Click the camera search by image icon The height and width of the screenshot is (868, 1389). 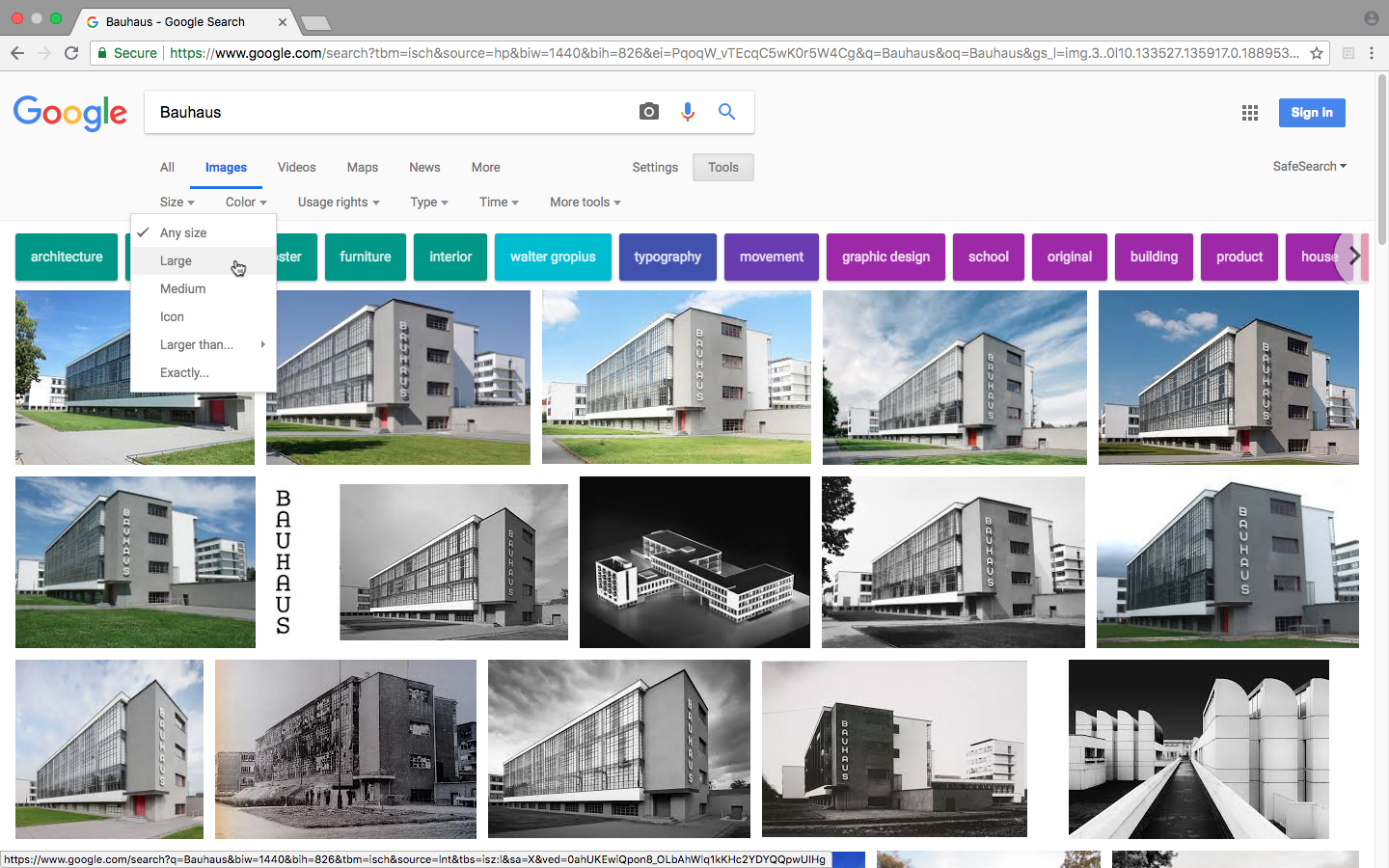click(649, 112)
